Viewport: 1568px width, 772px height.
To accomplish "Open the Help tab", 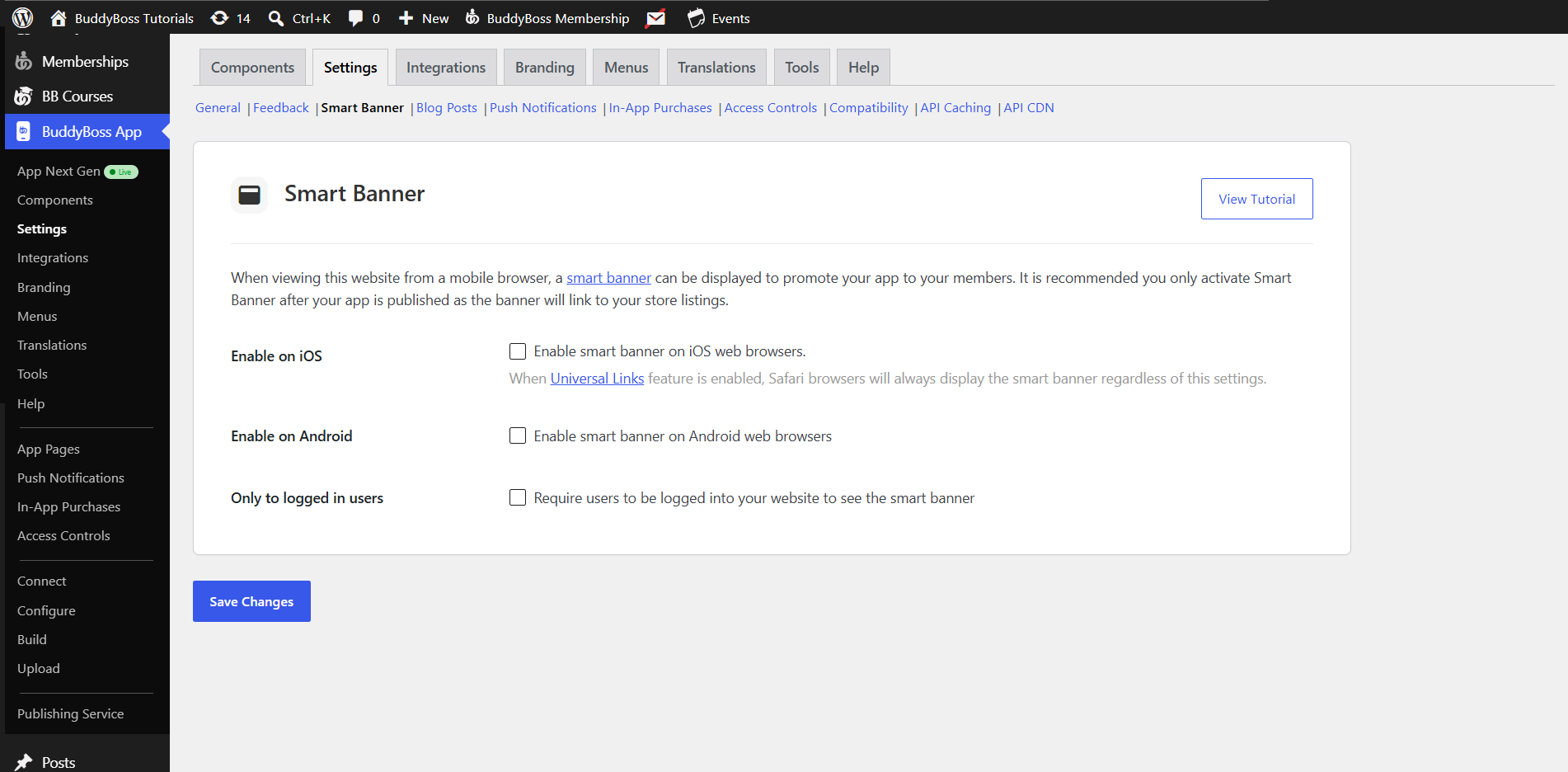I will (x=863, y=68).
